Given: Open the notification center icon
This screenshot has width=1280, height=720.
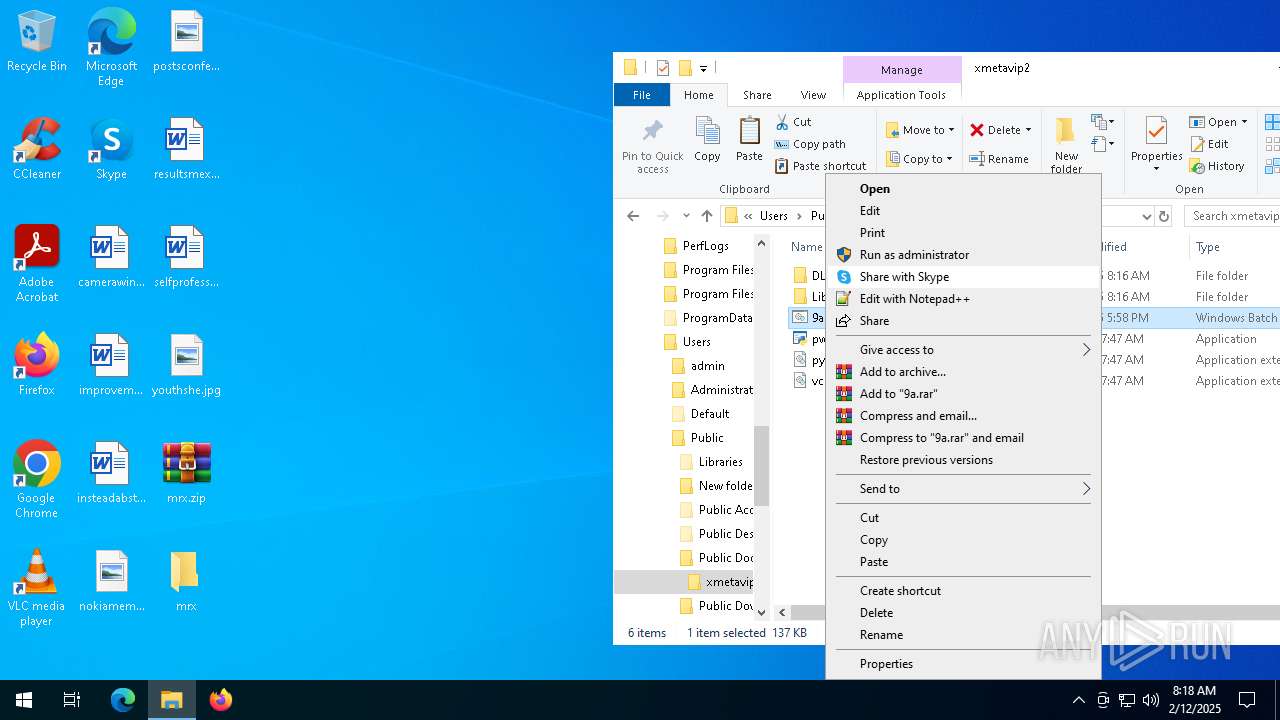Looking at the screenshot, I should tap(1247, 700).
